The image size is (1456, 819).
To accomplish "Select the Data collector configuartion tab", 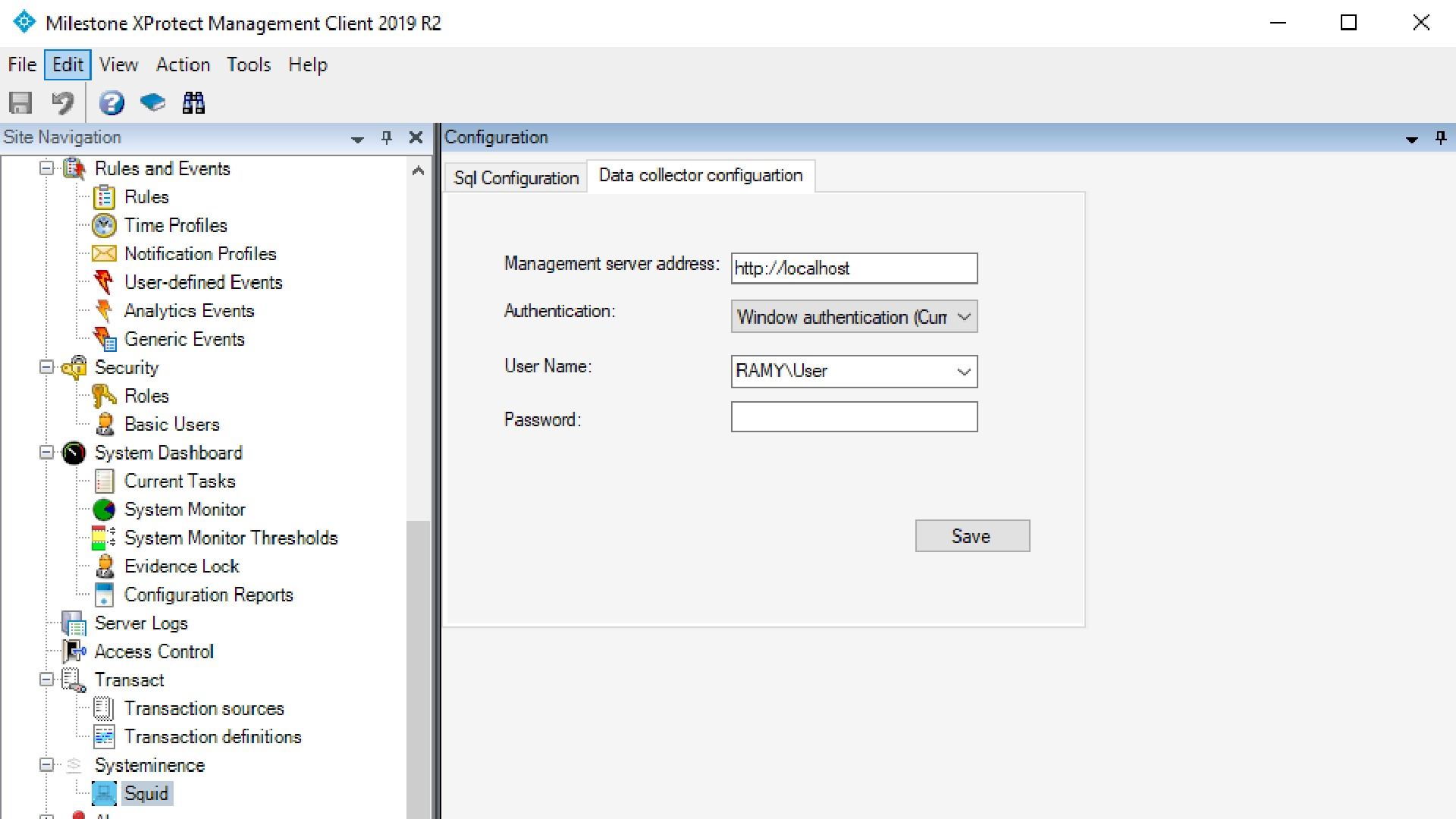I will click(x=701, y=176).
